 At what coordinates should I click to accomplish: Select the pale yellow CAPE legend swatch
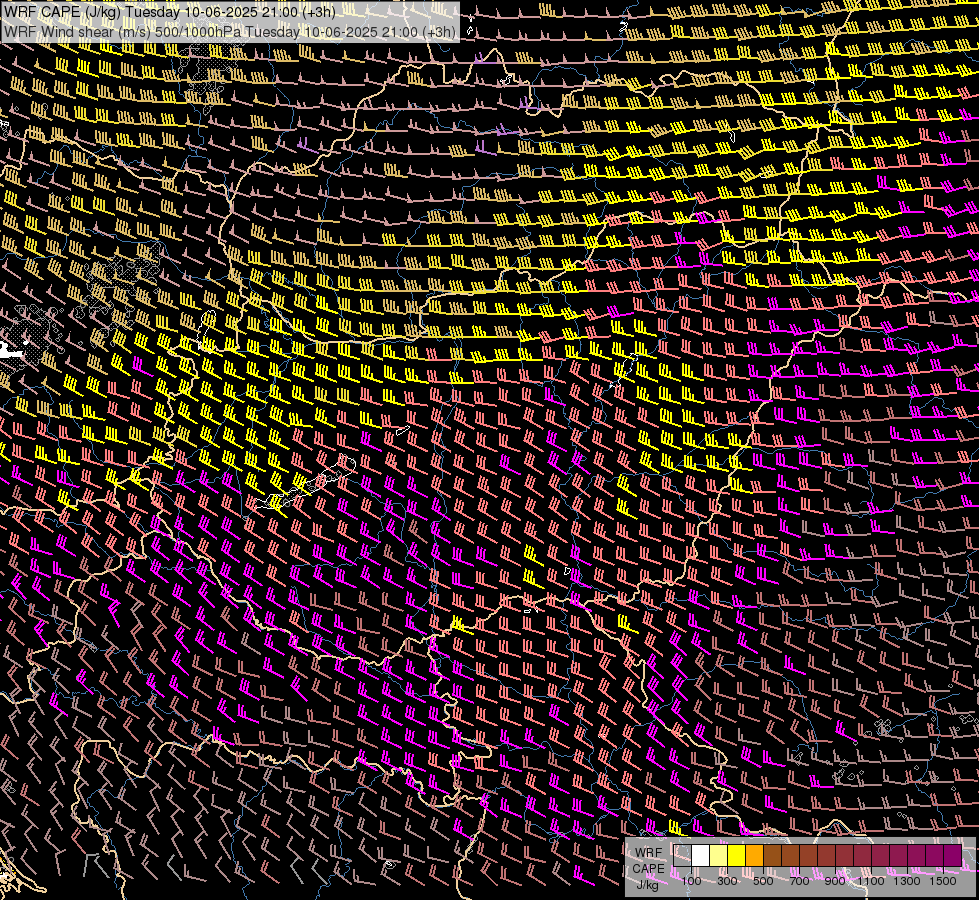[x=719, y=855]
